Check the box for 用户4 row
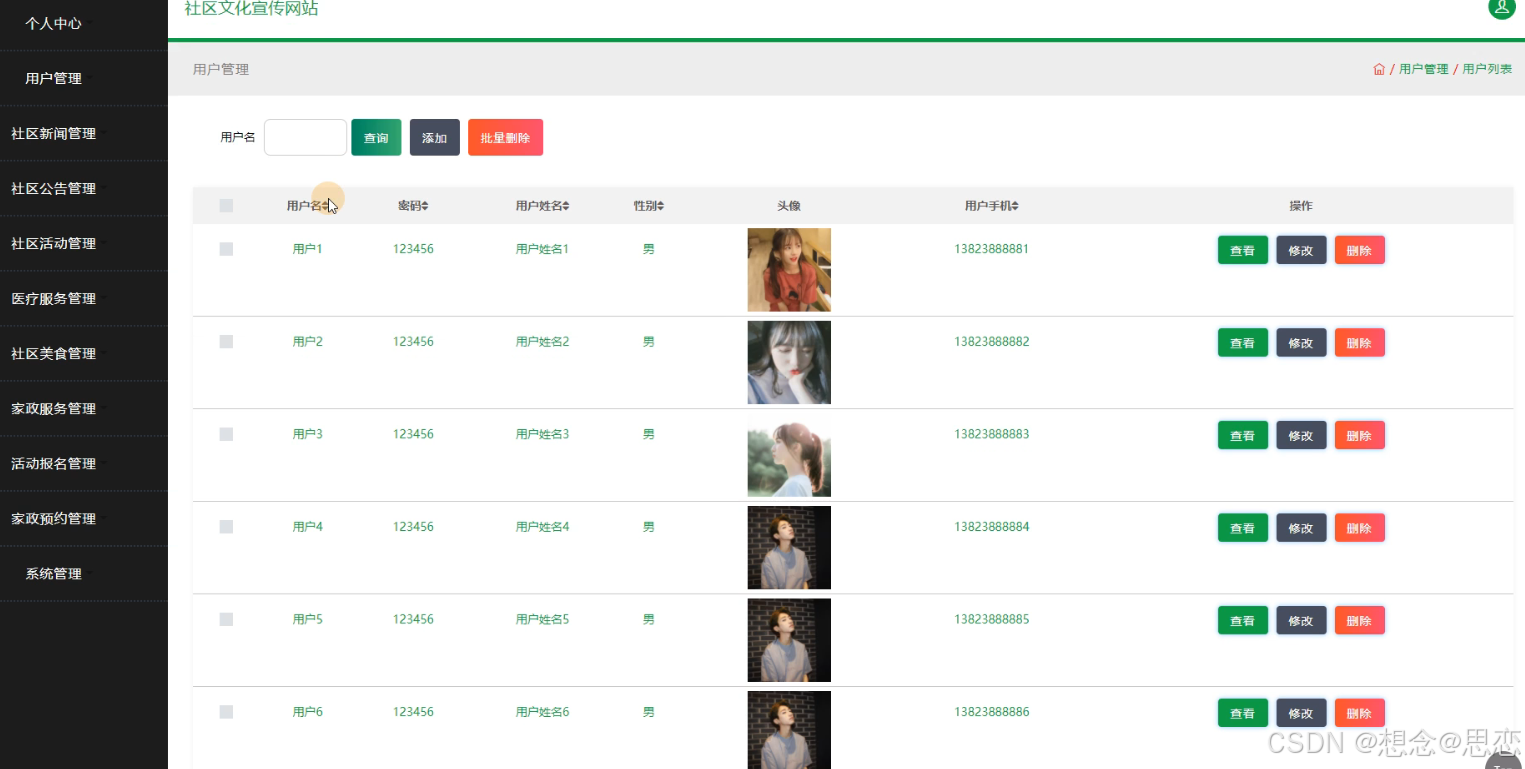 226,527
